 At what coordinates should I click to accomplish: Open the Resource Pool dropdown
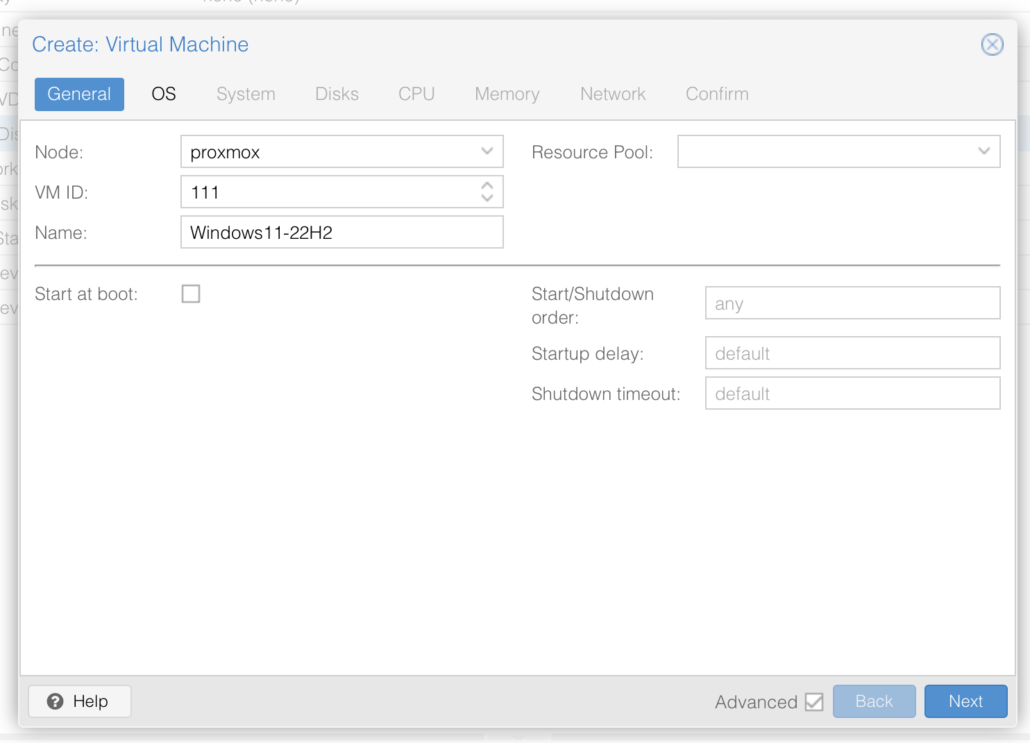click(983, 152)
